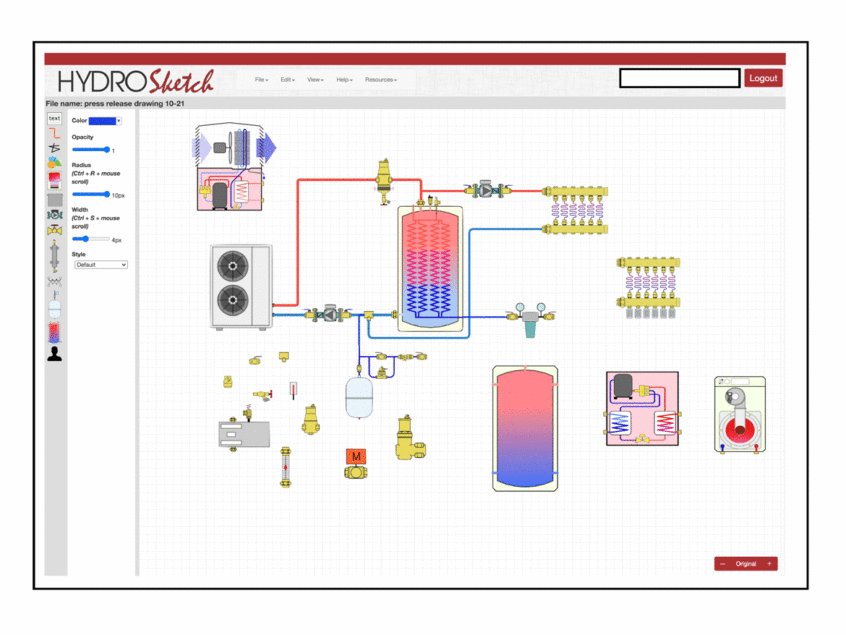Click the black user silhouette icon
The image size is (846, 635).
[54, 353]
